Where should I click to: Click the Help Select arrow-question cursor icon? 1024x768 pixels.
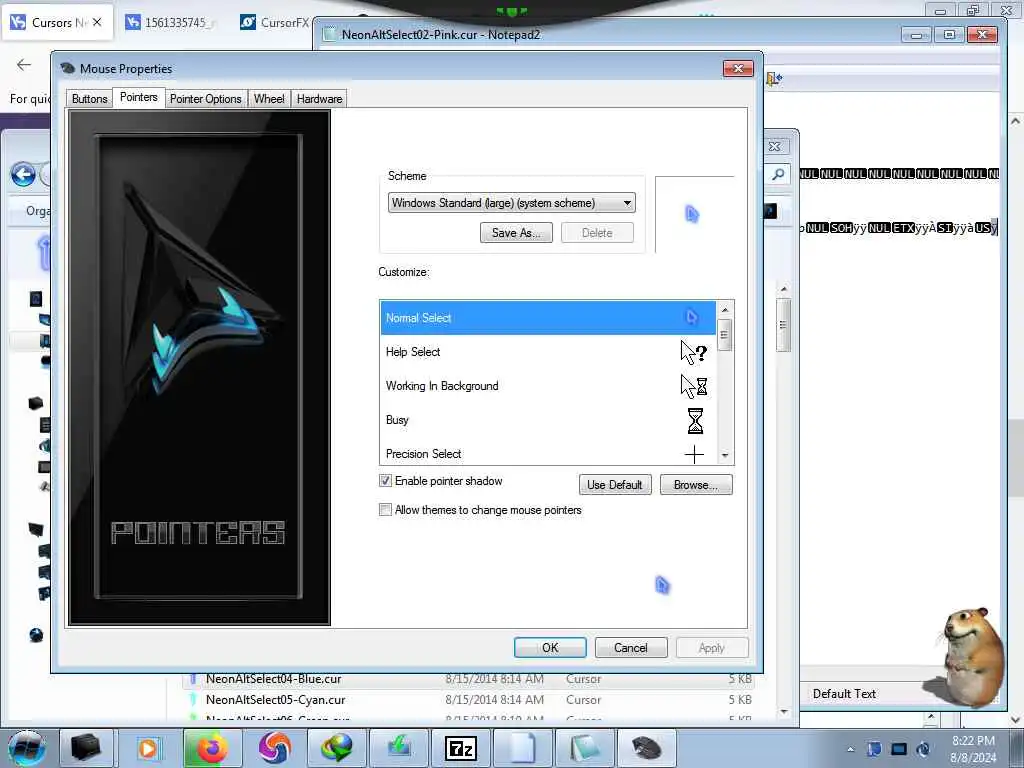pyautogui.click(x=694, y=353)
